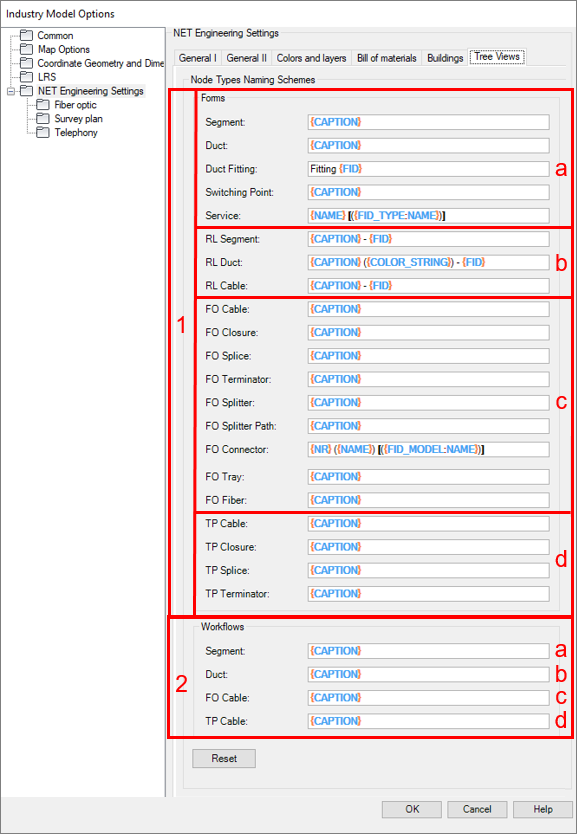Select Map Options tree item
Screen dimensions: 577x834
[x=63, y=49]
